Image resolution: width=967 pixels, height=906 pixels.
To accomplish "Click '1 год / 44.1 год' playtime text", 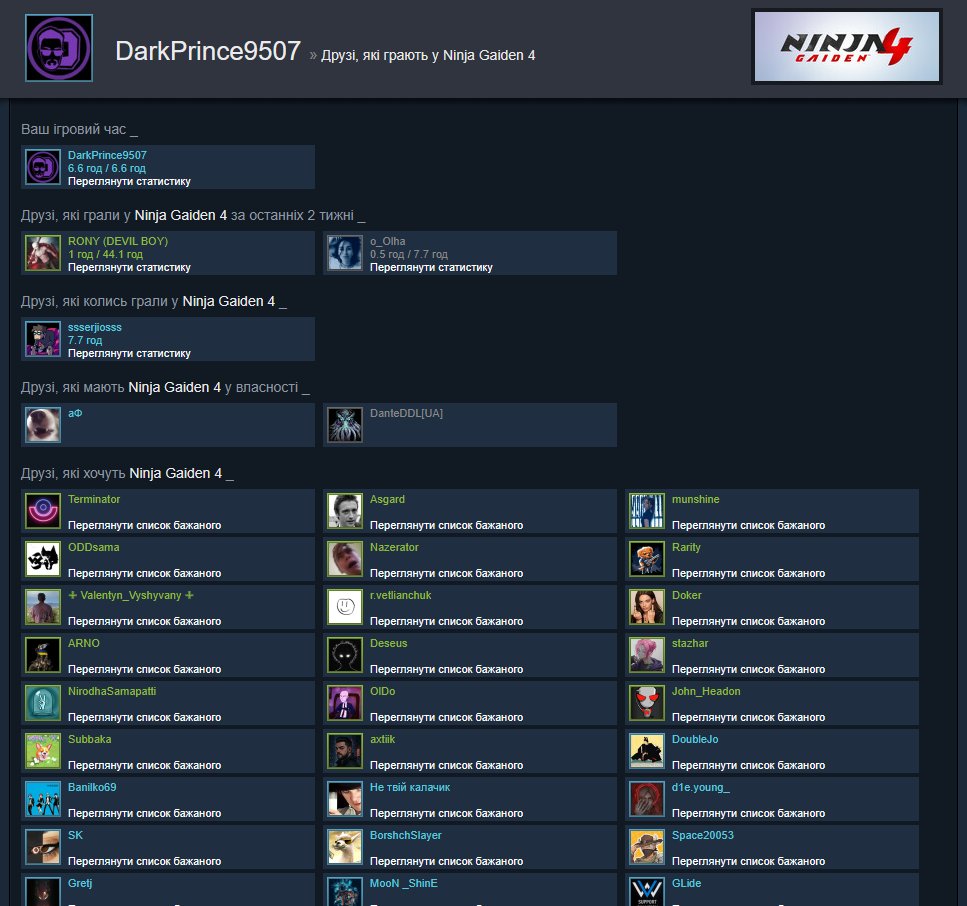I will tap(105, 254).
